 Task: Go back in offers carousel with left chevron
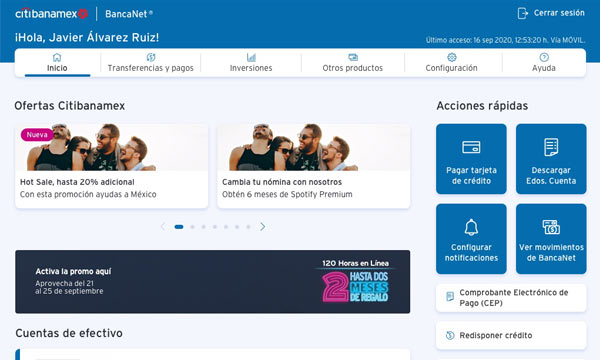(163, 227)
